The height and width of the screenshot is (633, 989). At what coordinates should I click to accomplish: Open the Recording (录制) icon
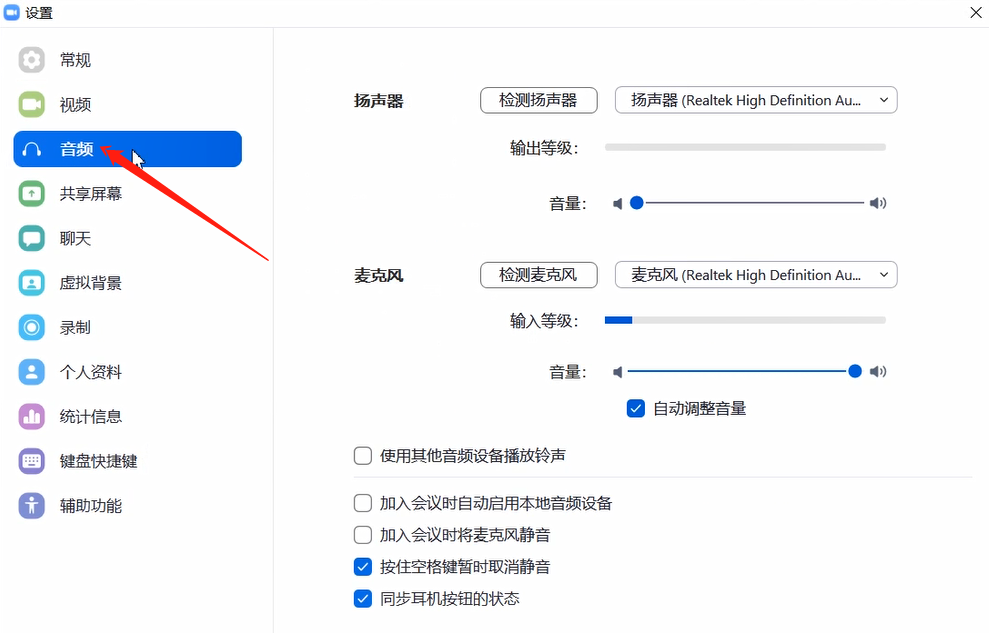(x=32, y=327)
